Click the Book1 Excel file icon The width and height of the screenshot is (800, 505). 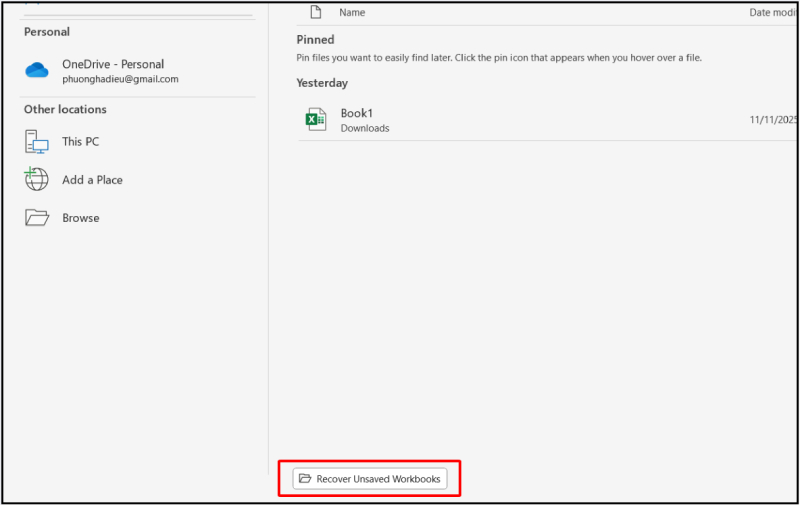[x=316, y=120]
